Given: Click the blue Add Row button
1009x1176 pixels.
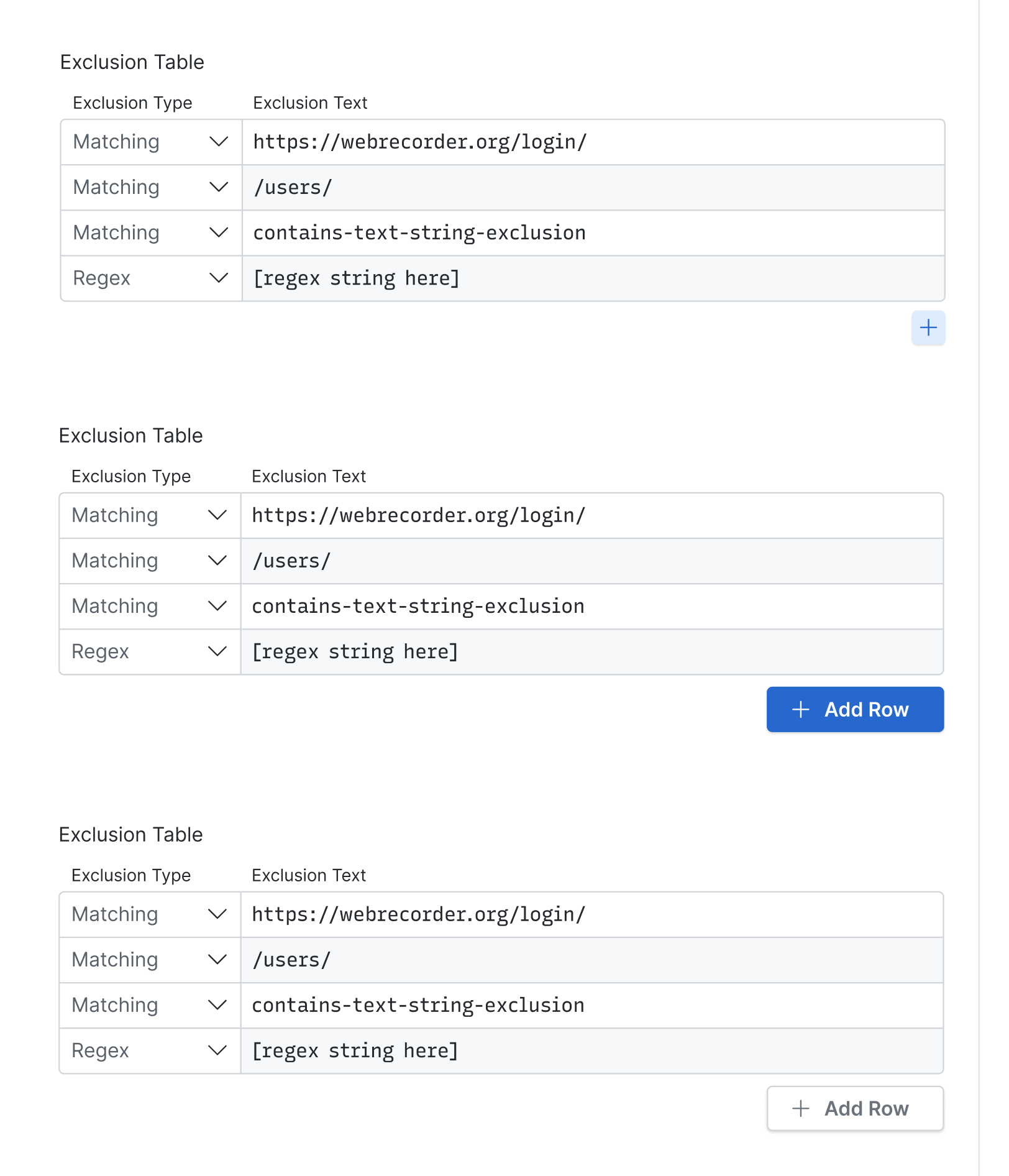Looking at the screenshot, I should [x=855, y=709].
